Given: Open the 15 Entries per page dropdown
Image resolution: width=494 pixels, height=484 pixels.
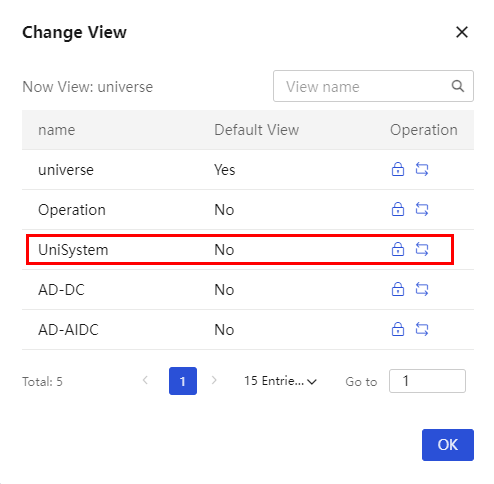Looking at the screenshot, I should pyautogui.click(x=280, y=381).
